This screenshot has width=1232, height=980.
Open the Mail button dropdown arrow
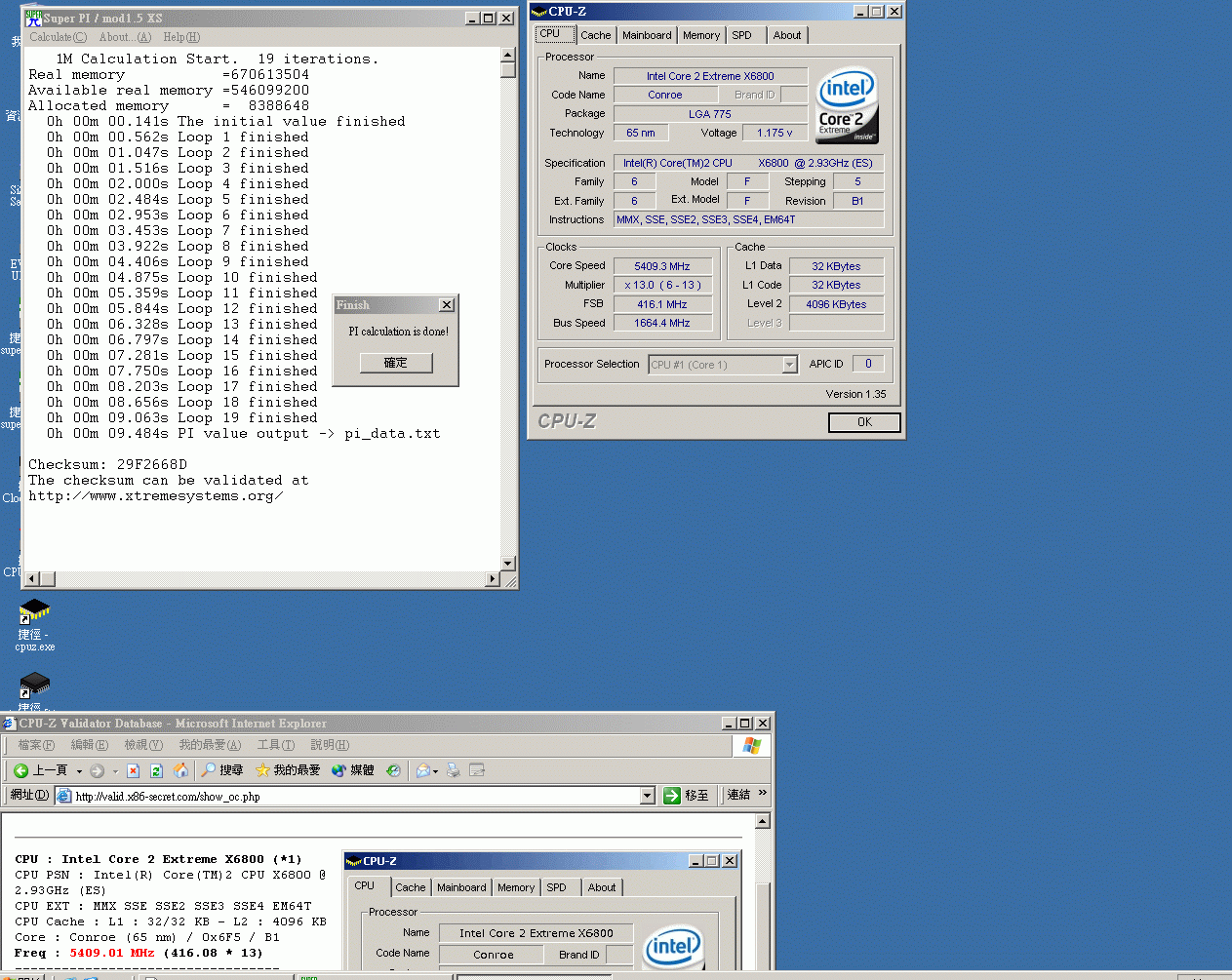[x=436, y=770]
